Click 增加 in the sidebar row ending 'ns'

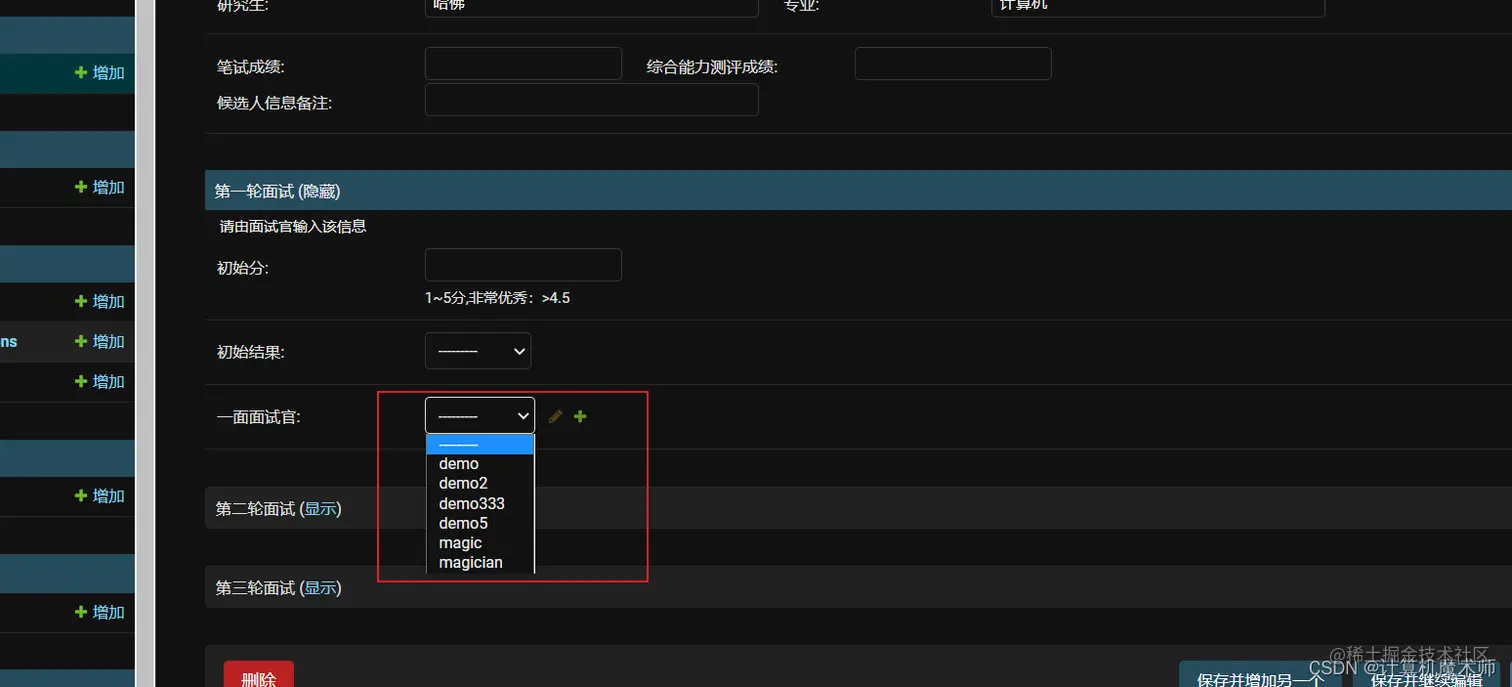(x=100, y=341)
